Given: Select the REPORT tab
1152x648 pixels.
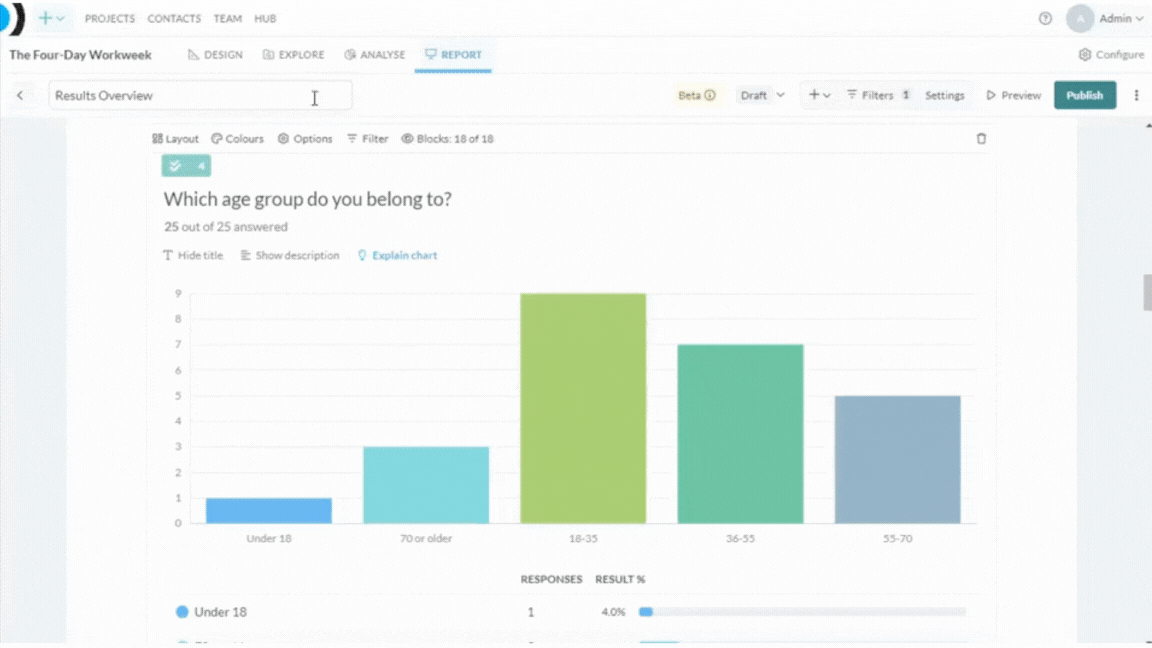Looking at the screenshot, I should [x=453, y=54].
